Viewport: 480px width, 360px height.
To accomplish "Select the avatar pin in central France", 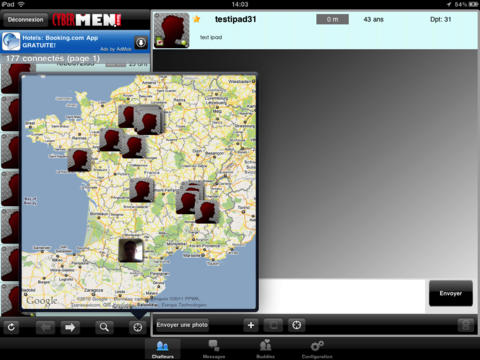I will 142,190.
